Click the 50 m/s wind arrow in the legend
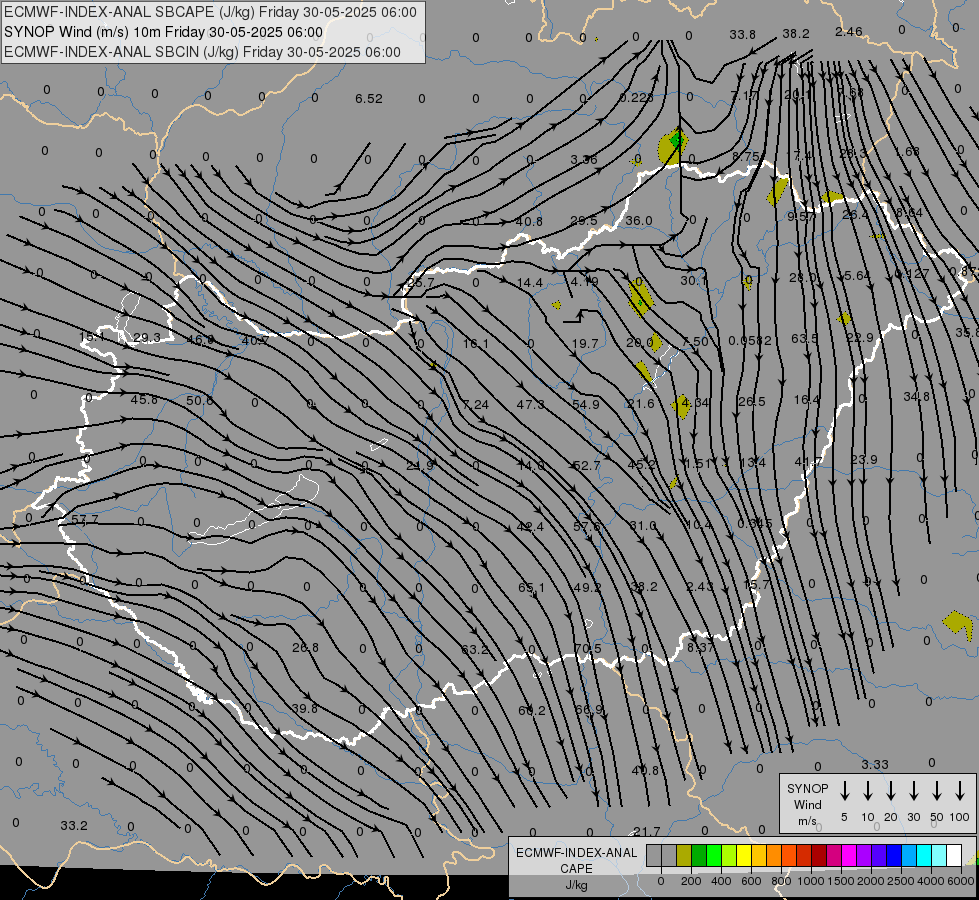This screenshot has height=900, width=979. [937, 791]
